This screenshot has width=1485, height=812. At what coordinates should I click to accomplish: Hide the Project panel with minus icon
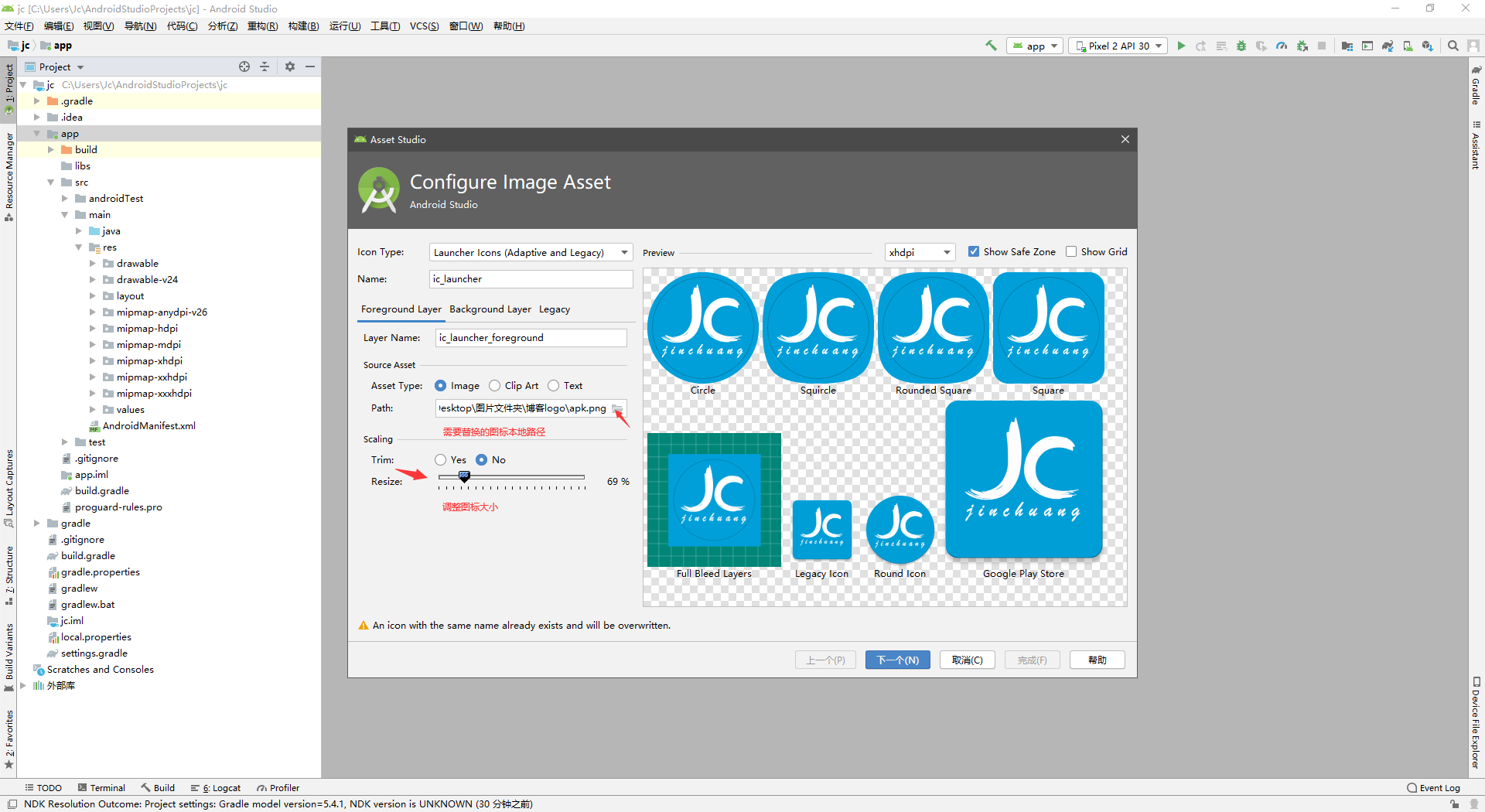point(310,67)
